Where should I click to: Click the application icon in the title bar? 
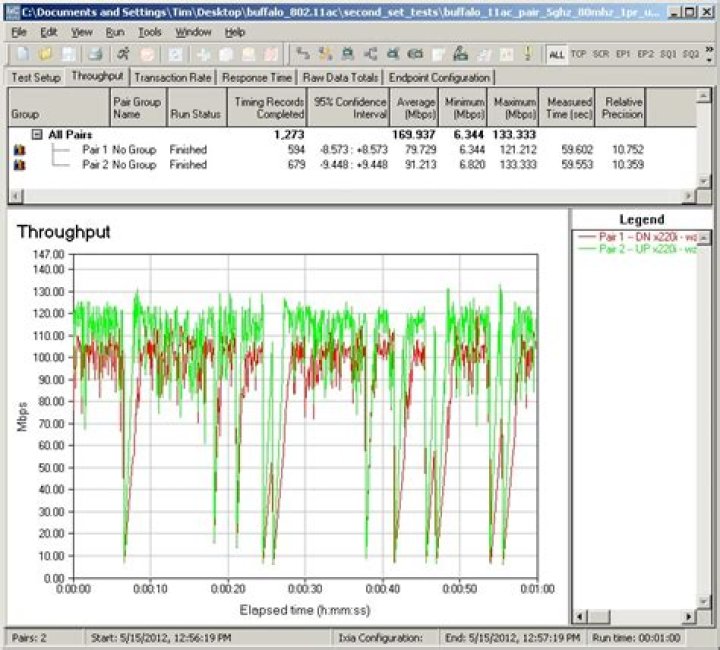click(12, 12)
